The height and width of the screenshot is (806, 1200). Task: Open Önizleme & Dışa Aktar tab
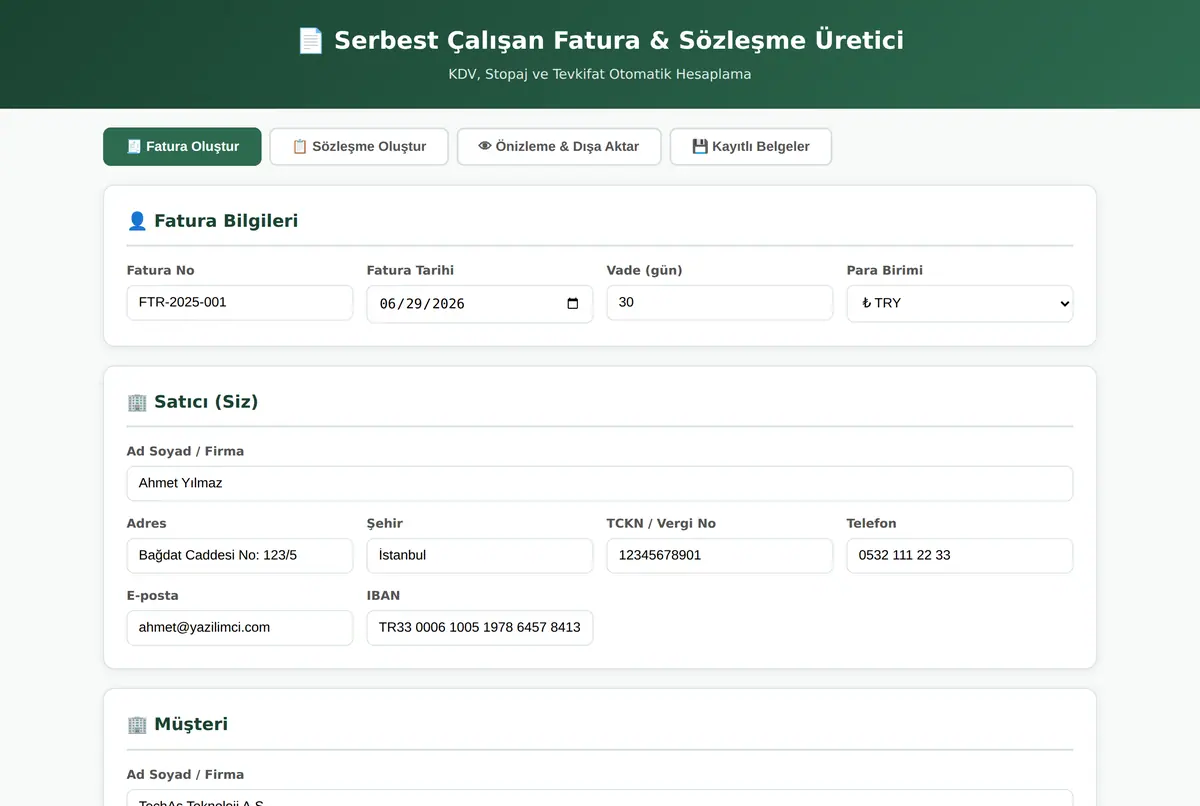(559, 146)
